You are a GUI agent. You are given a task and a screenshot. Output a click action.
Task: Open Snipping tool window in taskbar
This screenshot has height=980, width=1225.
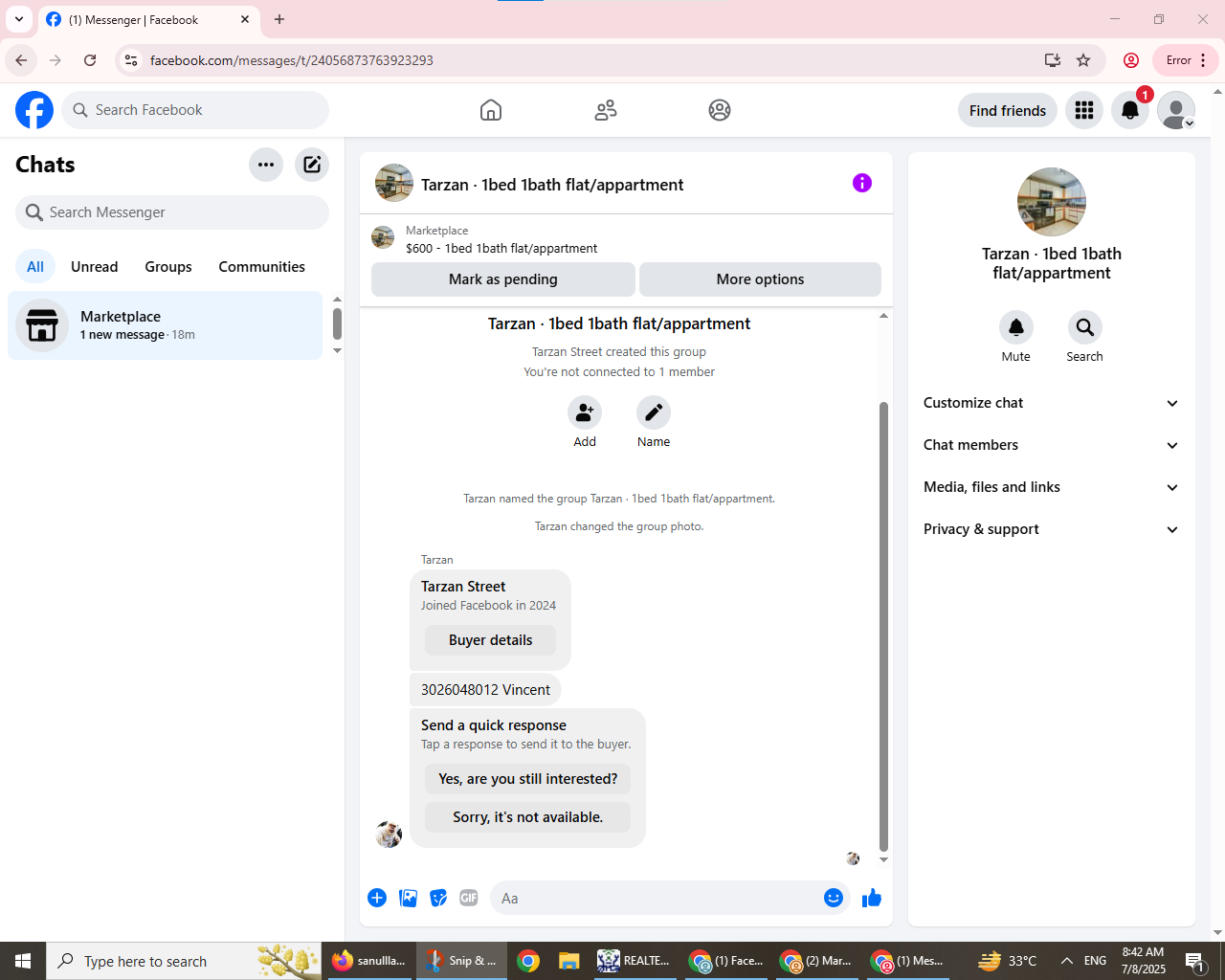coord(463,961)
